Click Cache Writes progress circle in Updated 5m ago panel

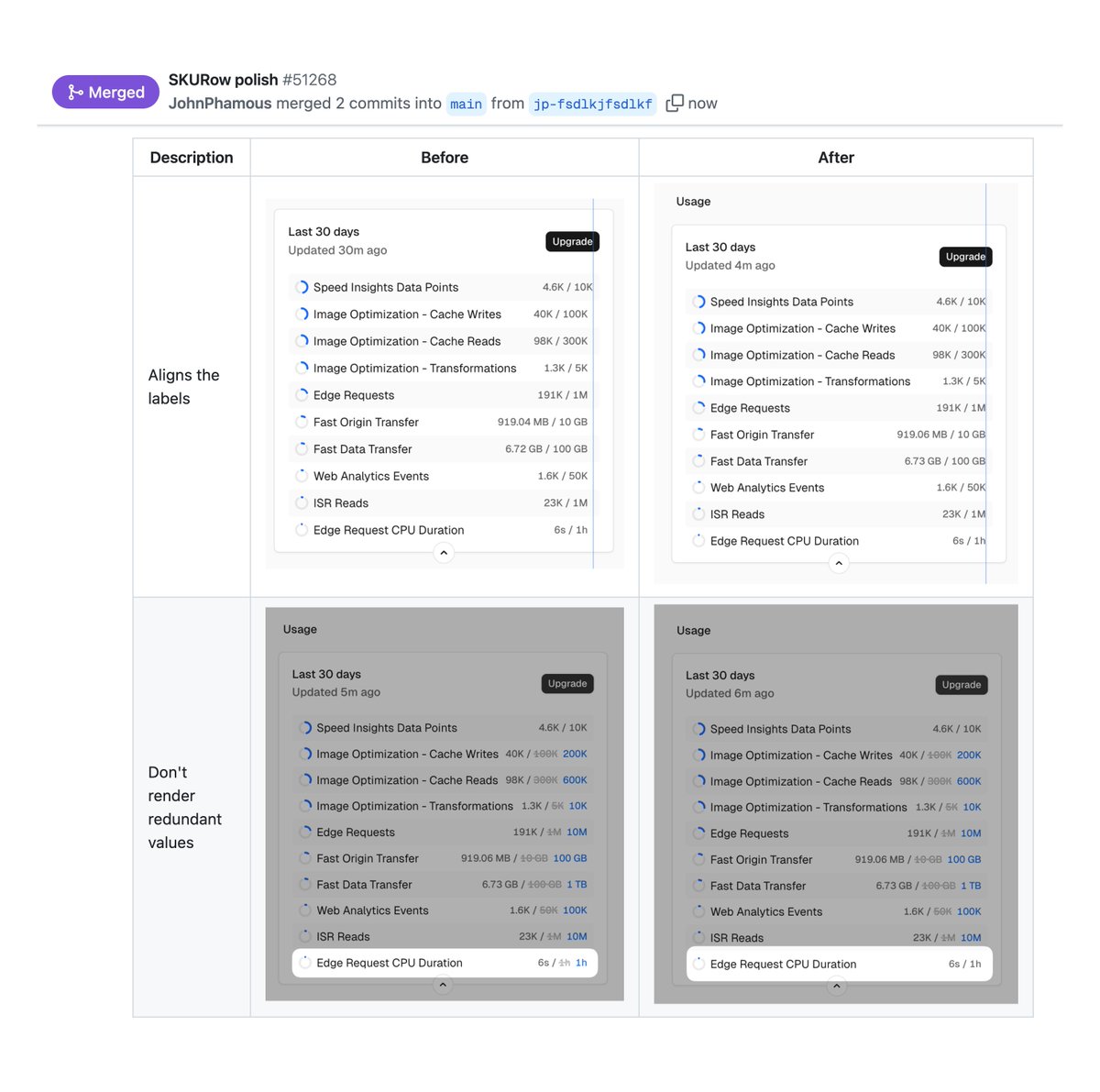click(x=305, y=754)
